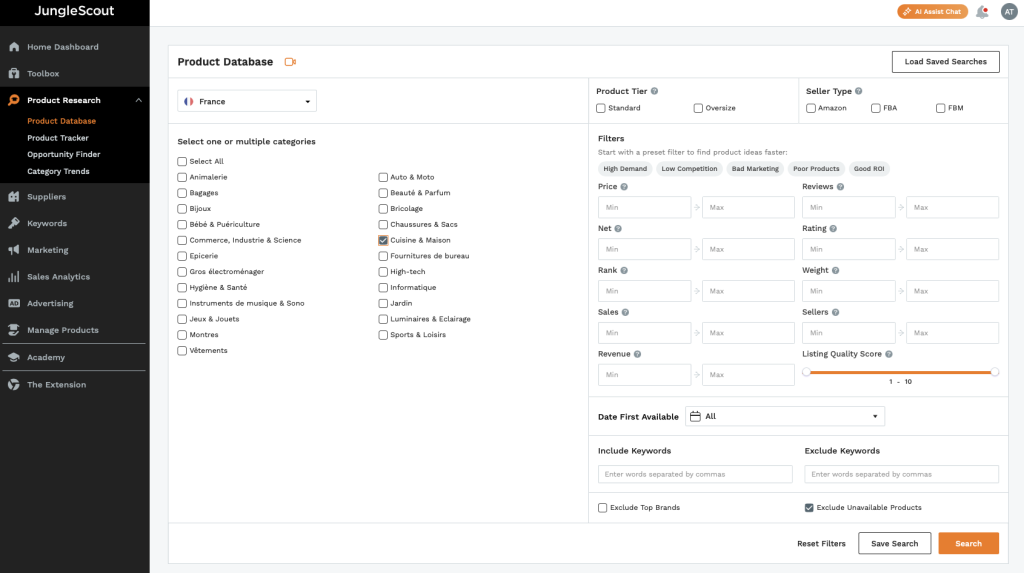1024x573 pixels.
Task: Click the Home Dashboard house icon
Action: [x=14, y=47]
